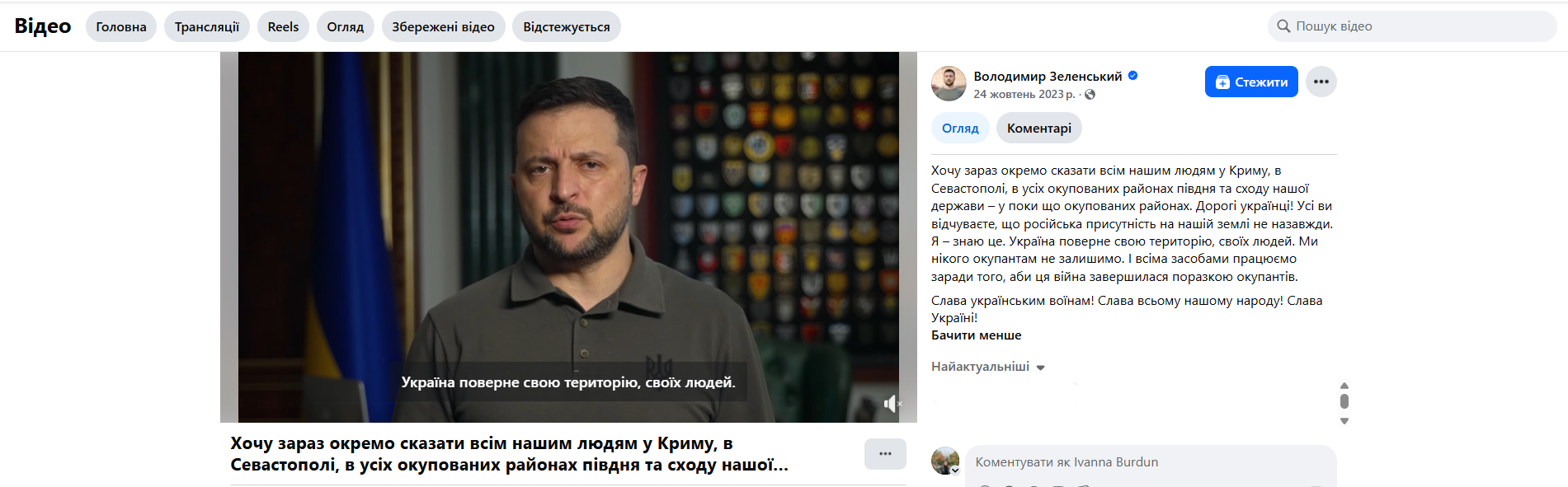Collapse the description with Бачити менше
Viewport: 1568px width, 487px height.
pyautogui.click(x=976, y=335)
